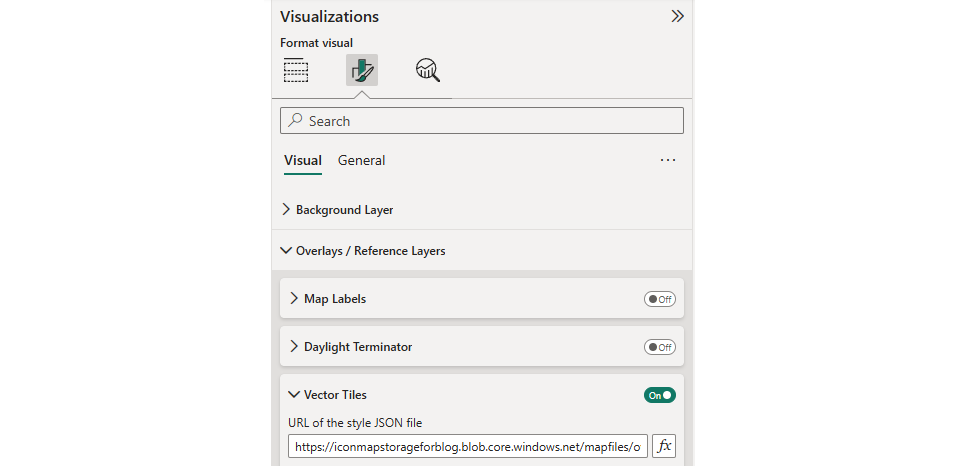Screen dimensions: 960x466
Task: Enable the Daylight Terminator toggle
Action: (x=660, y=347)
